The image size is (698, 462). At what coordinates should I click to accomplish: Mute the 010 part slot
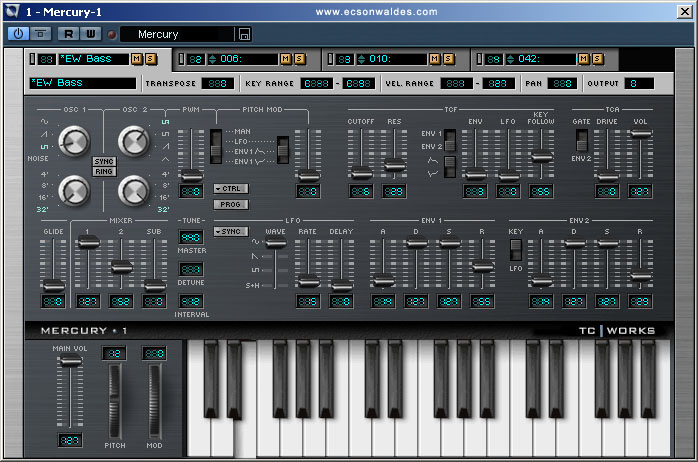tap(434, 59)
